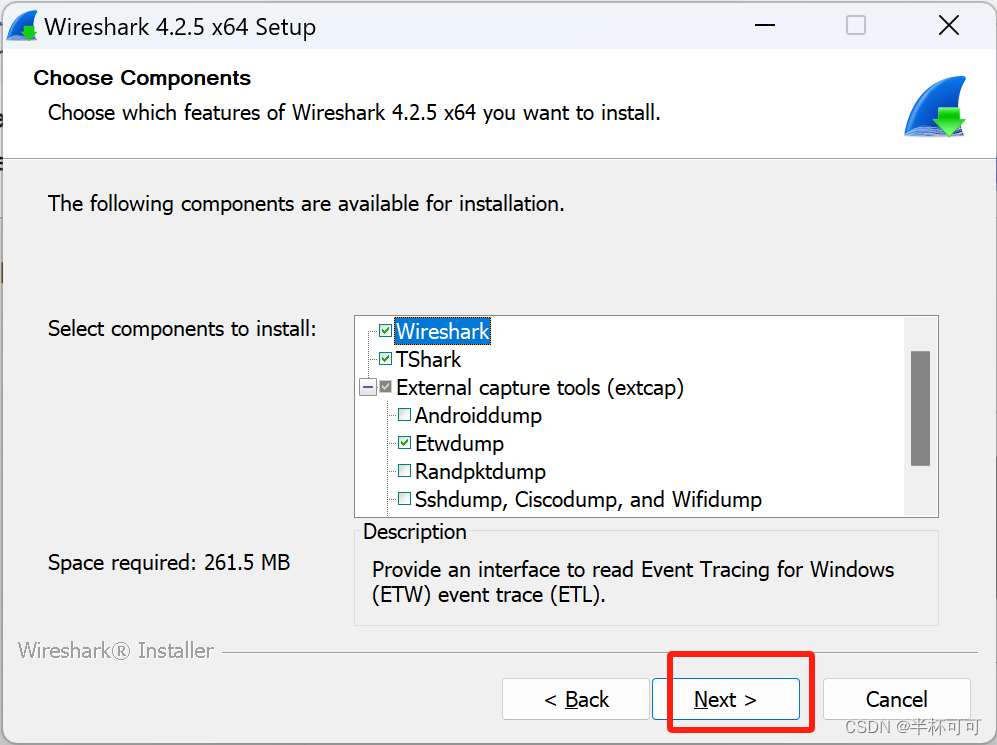Select the TShark tree item label

pyautogui.click(x=429, y=359)
